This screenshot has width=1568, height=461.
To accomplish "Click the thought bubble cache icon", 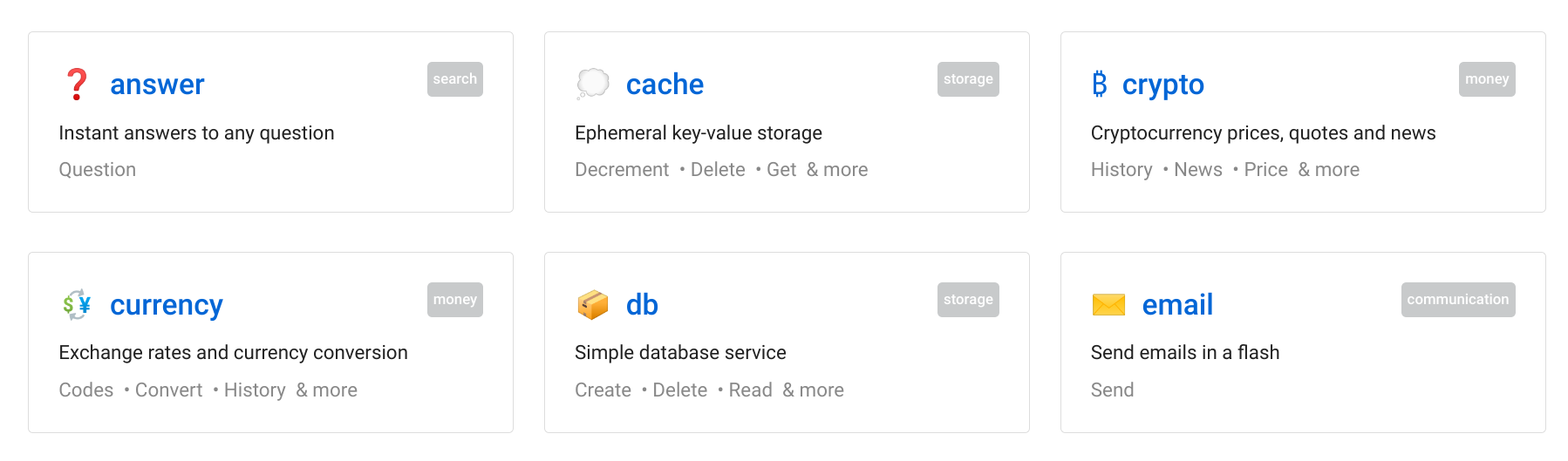I will click(593, 84).
